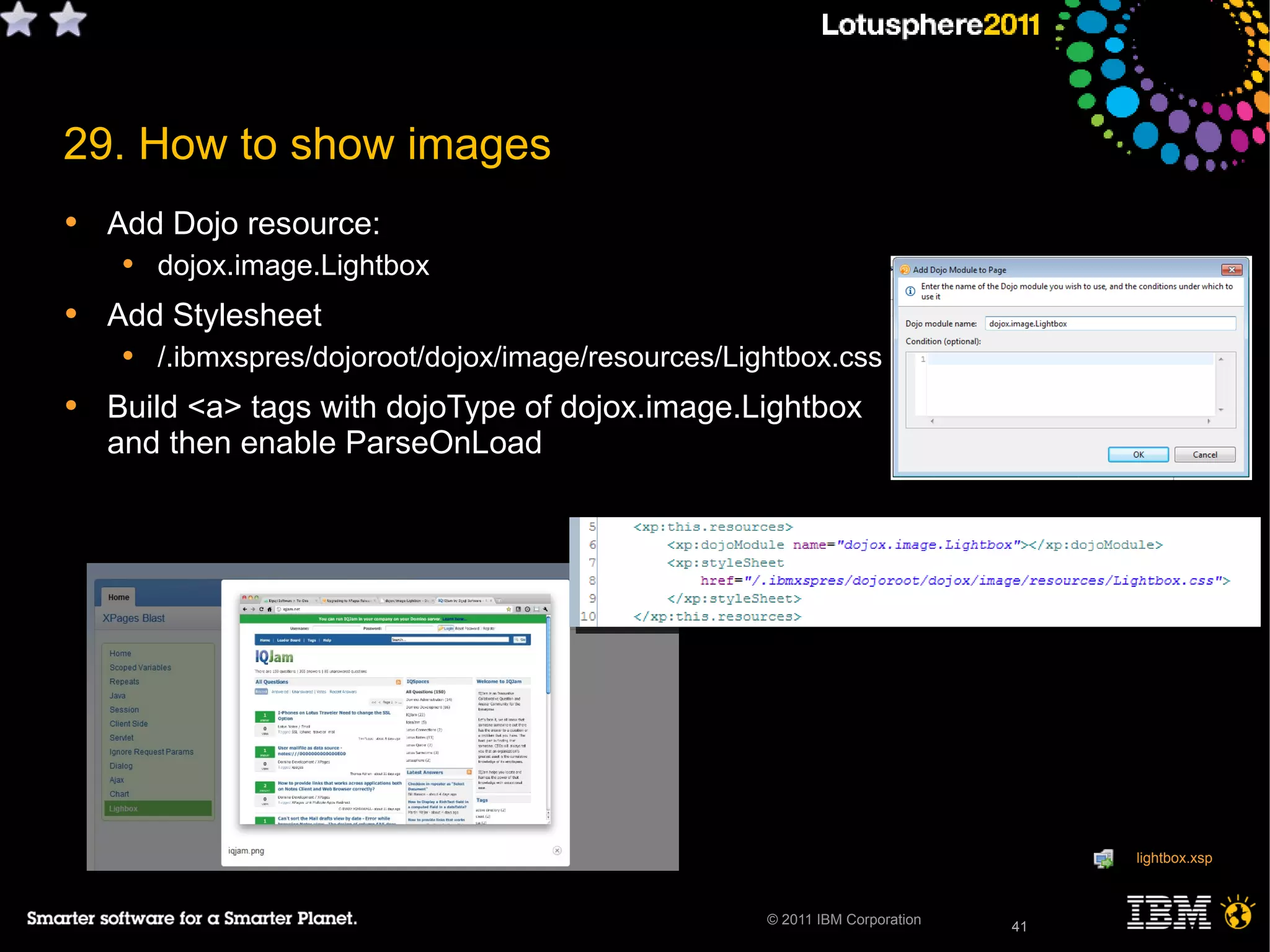This screenshot has width=1270, height=952.
Task: Open the lightbox.xsp link
Action: click(x=1174, y=858)
